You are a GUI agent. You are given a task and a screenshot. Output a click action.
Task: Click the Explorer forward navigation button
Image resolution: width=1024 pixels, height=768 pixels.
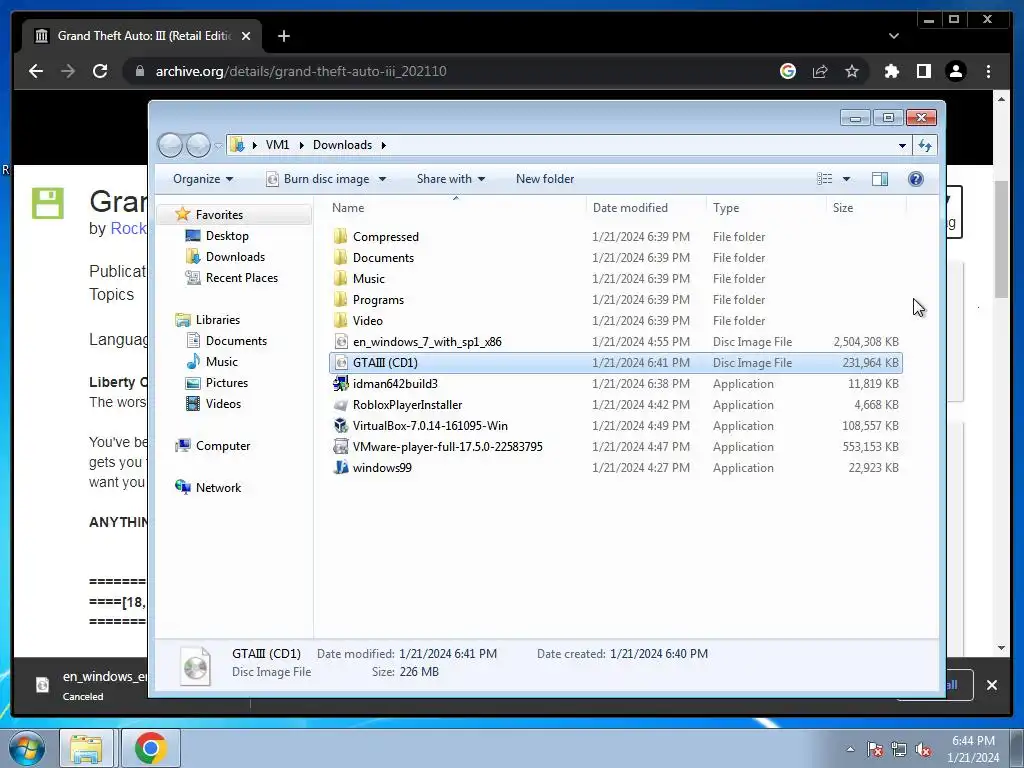pos(198,145)
